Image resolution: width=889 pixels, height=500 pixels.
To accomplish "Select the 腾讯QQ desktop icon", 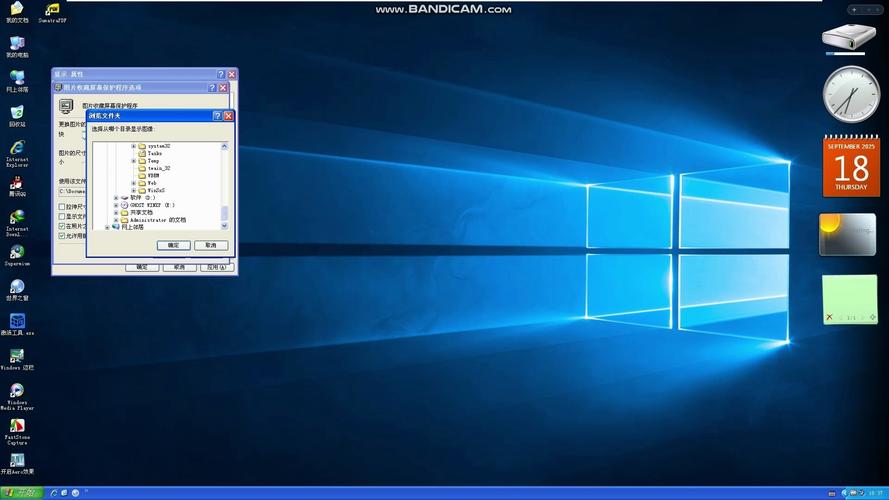I will coord(16,186).
